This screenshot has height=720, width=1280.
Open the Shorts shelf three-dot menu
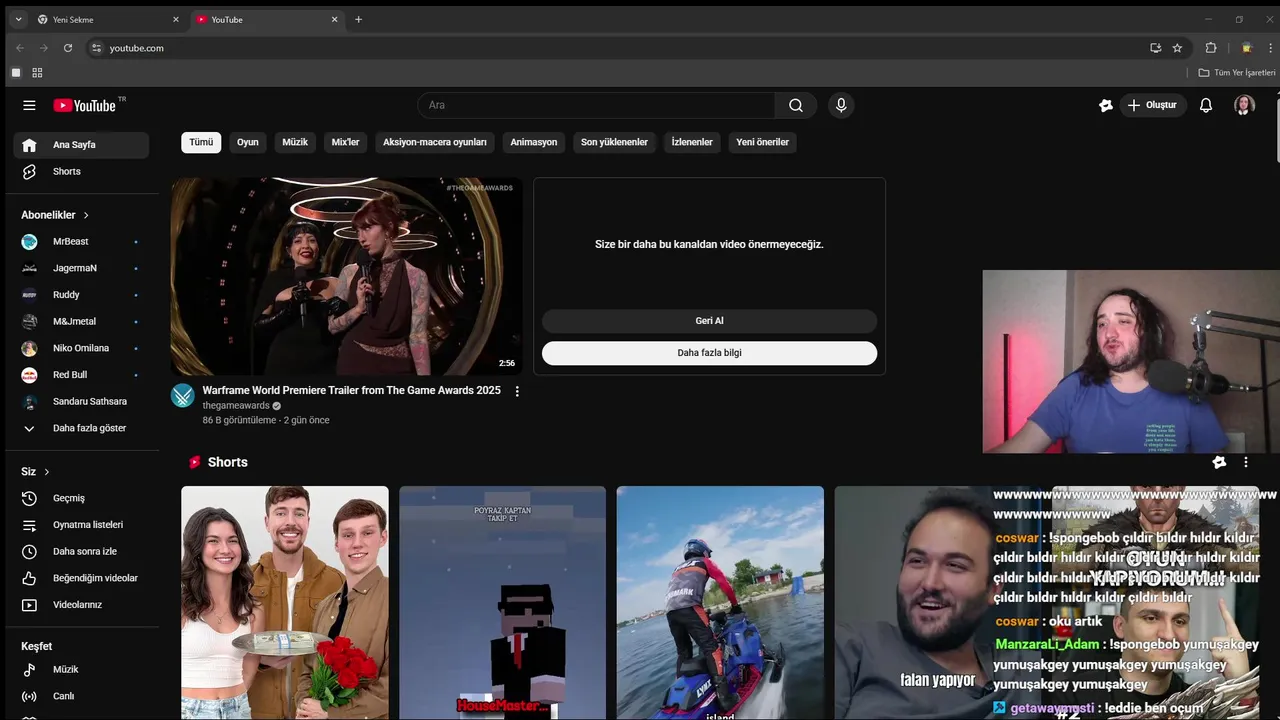click(1246, 462)
